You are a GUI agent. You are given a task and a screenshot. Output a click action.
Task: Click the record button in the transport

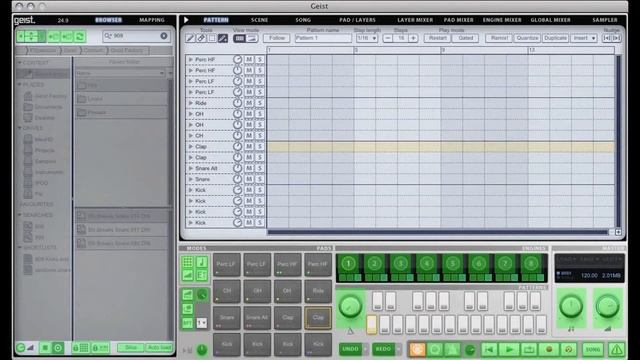tap(549, 349)
